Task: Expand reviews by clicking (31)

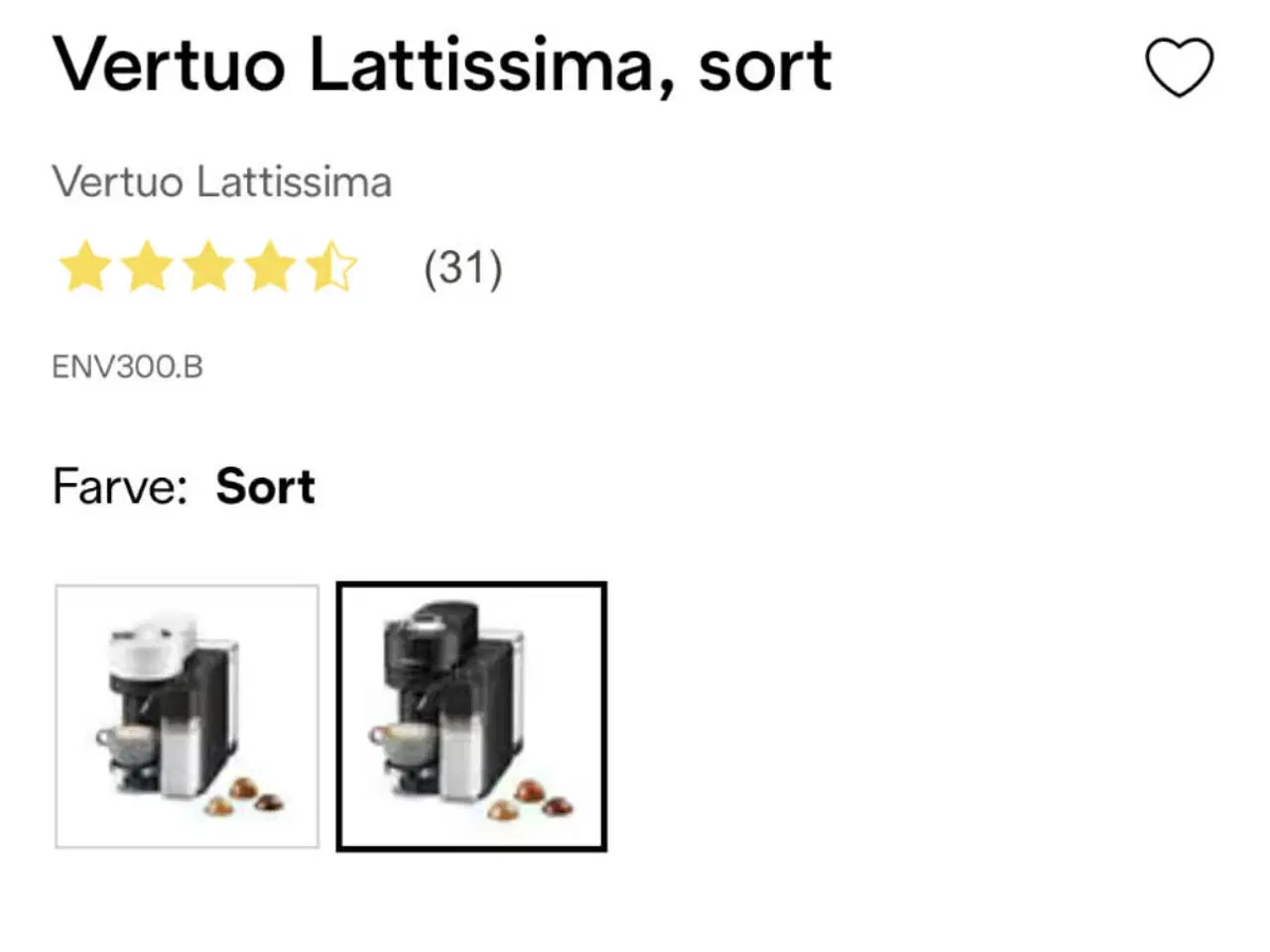Action: [x=461, y=266]
